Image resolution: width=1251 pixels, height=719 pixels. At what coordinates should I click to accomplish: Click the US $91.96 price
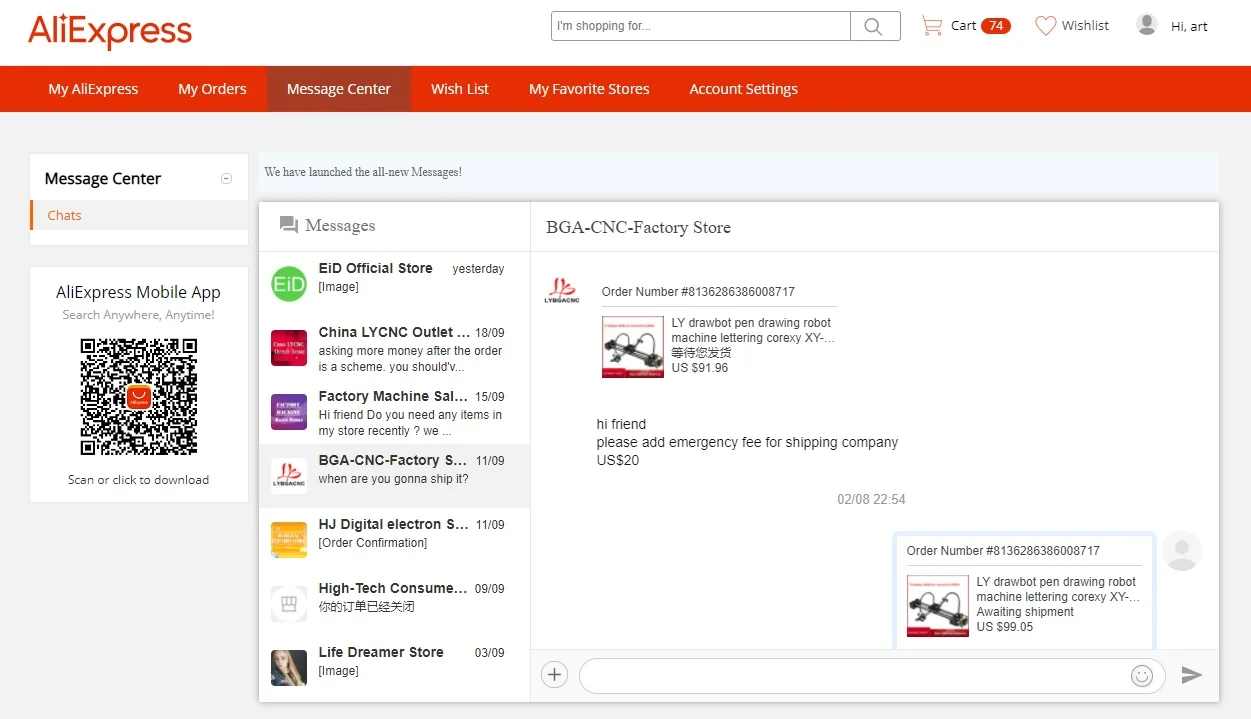click(700, 368)
